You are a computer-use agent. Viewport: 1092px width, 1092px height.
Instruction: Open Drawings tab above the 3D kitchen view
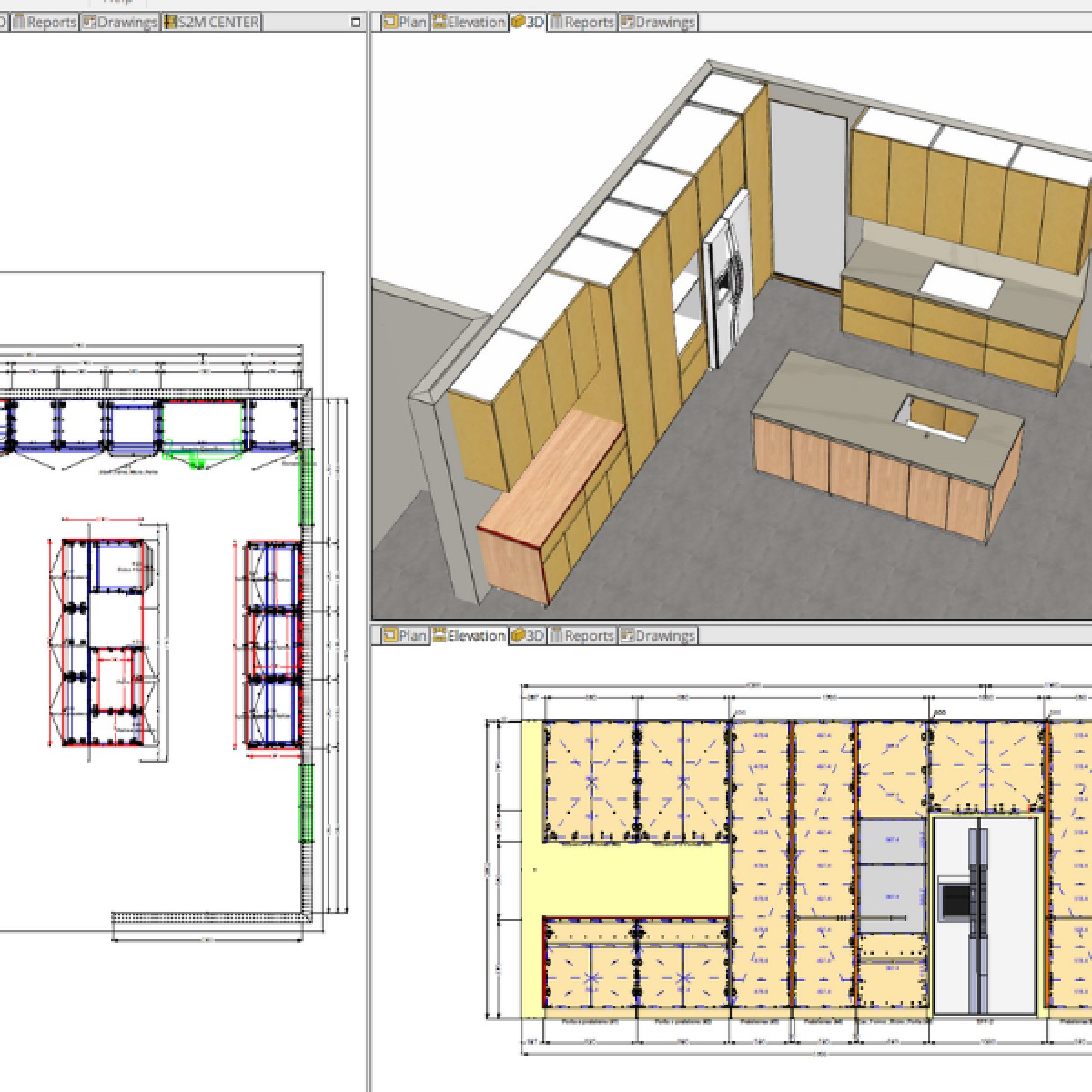[x=658, y=22]
